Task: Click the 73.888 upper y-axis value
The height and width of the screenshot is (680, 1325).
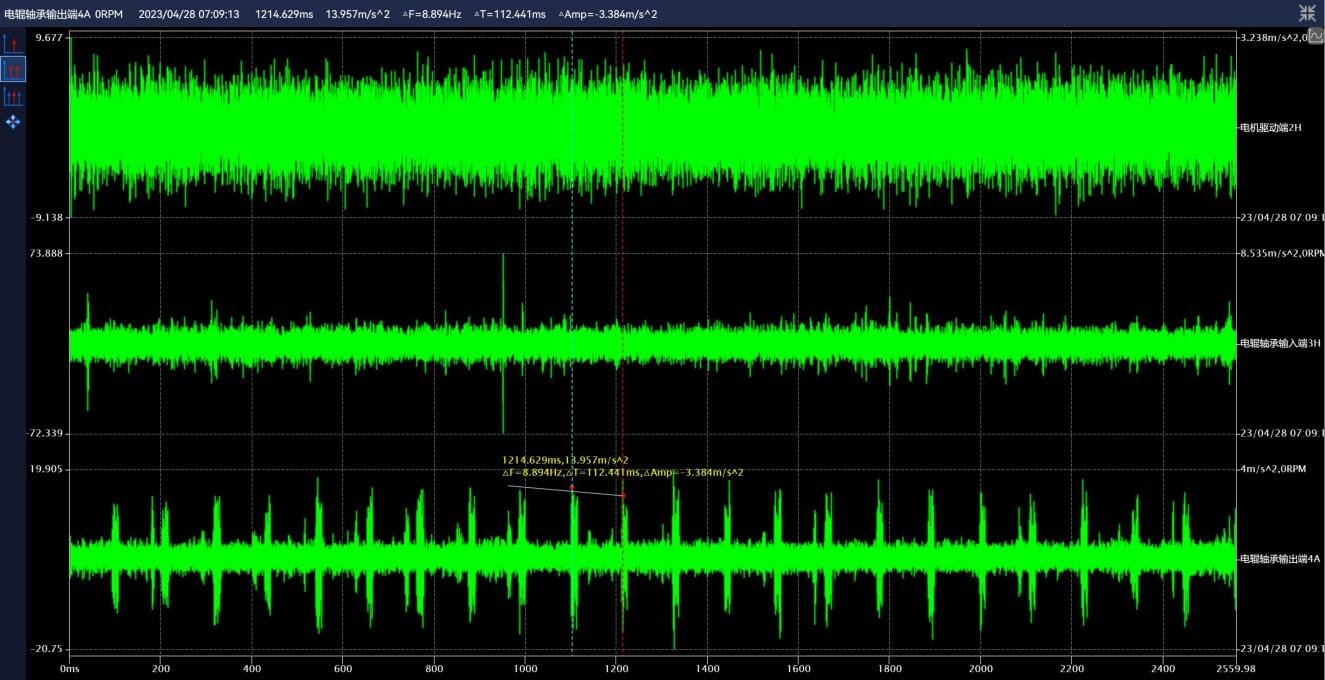Action: pyautogui.click(x=46, y=253)
